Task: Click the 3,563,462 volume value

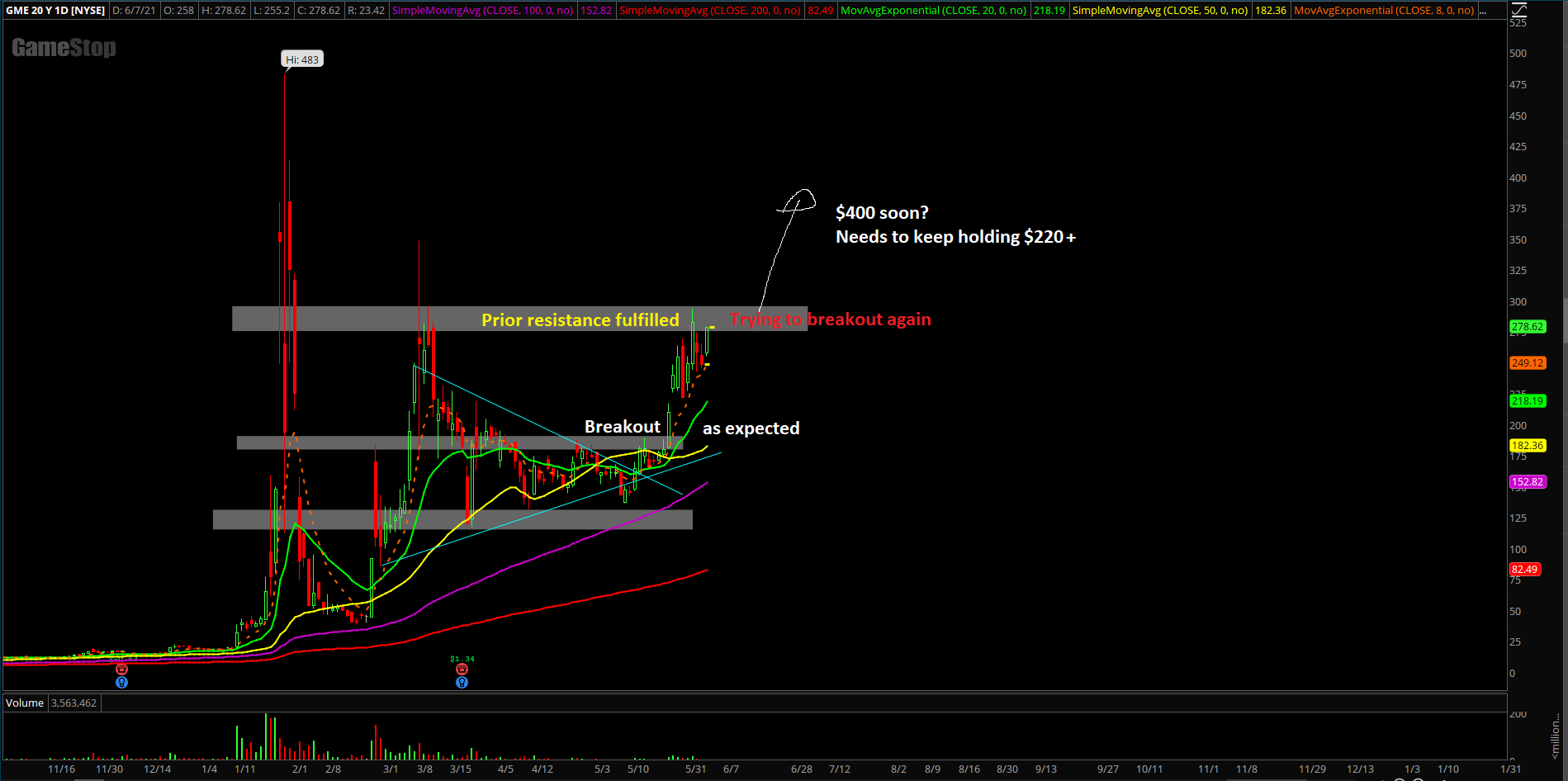Action: click(74, 703)
